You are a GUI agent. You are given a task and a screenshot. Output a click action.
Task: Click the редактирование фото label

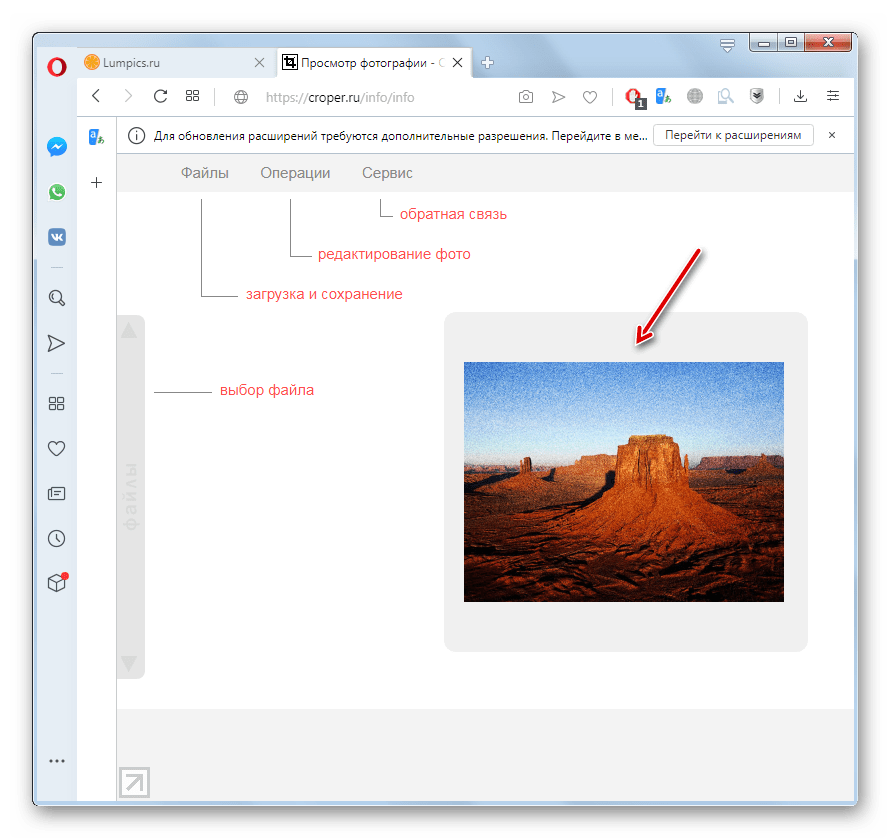[394, 254]
